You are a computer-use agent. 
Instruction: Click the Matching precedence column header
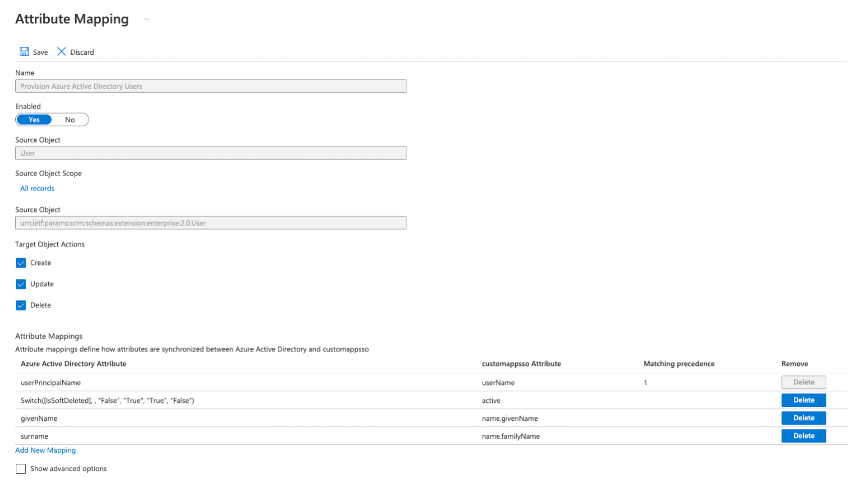pyautogui.click(x=679, y=364)
